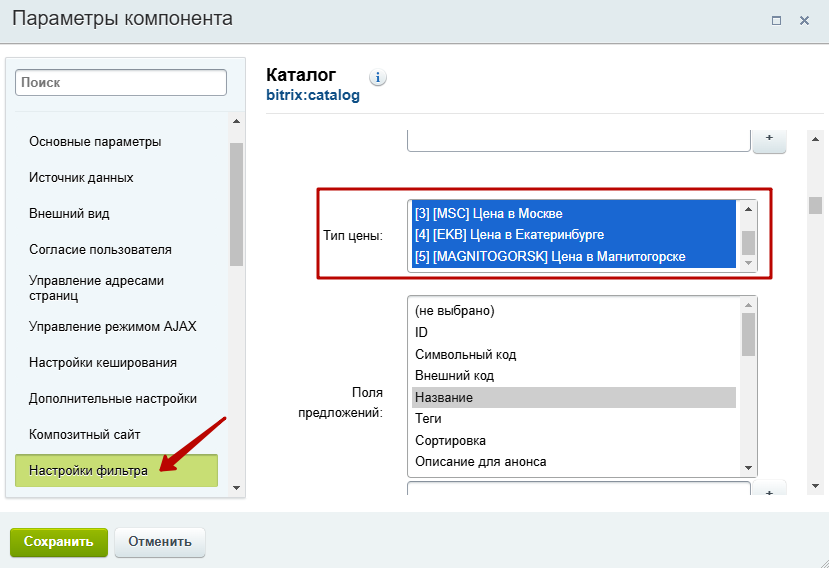Focus the Поиск search field
This screenshot has width=829, height=568.
click(x=121, y=83)
